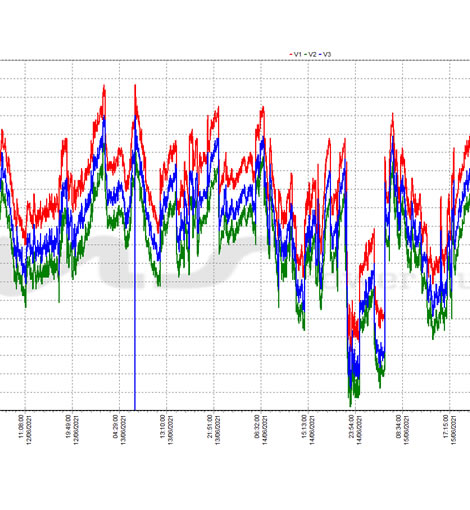
Task: Click the 04:29:00 13/06/2021 axis label
Action: pos(119,430)
